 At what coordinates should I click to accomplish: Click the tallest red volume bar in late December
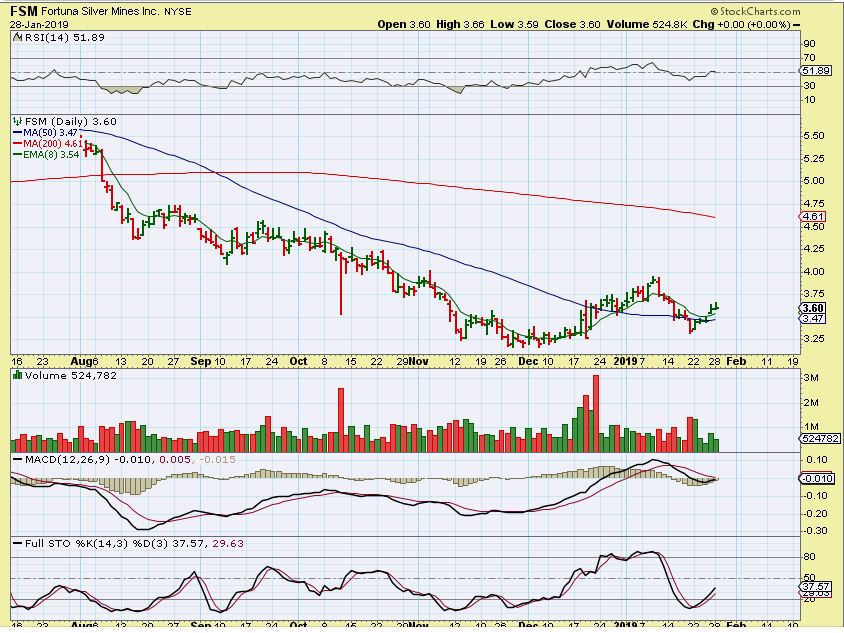[x=596, y=413]
